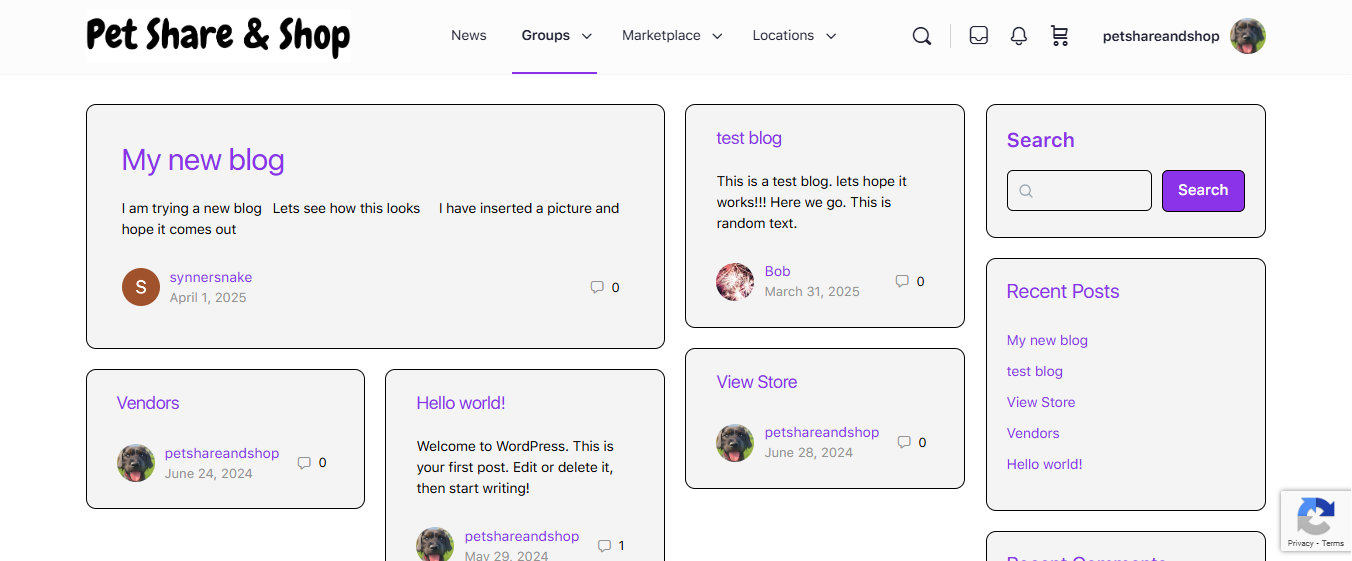This screenshot has height=561, width=1352.
Task: Click the Welcome to WordPress excerpt text
Action: click(516, 467)
